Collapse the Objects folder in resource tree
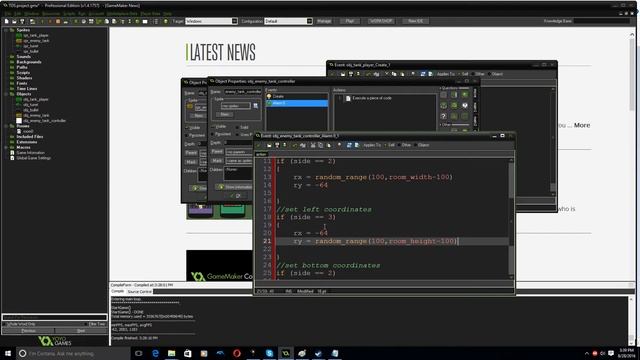Screen dimensions: 640x360 coord(6,94)
